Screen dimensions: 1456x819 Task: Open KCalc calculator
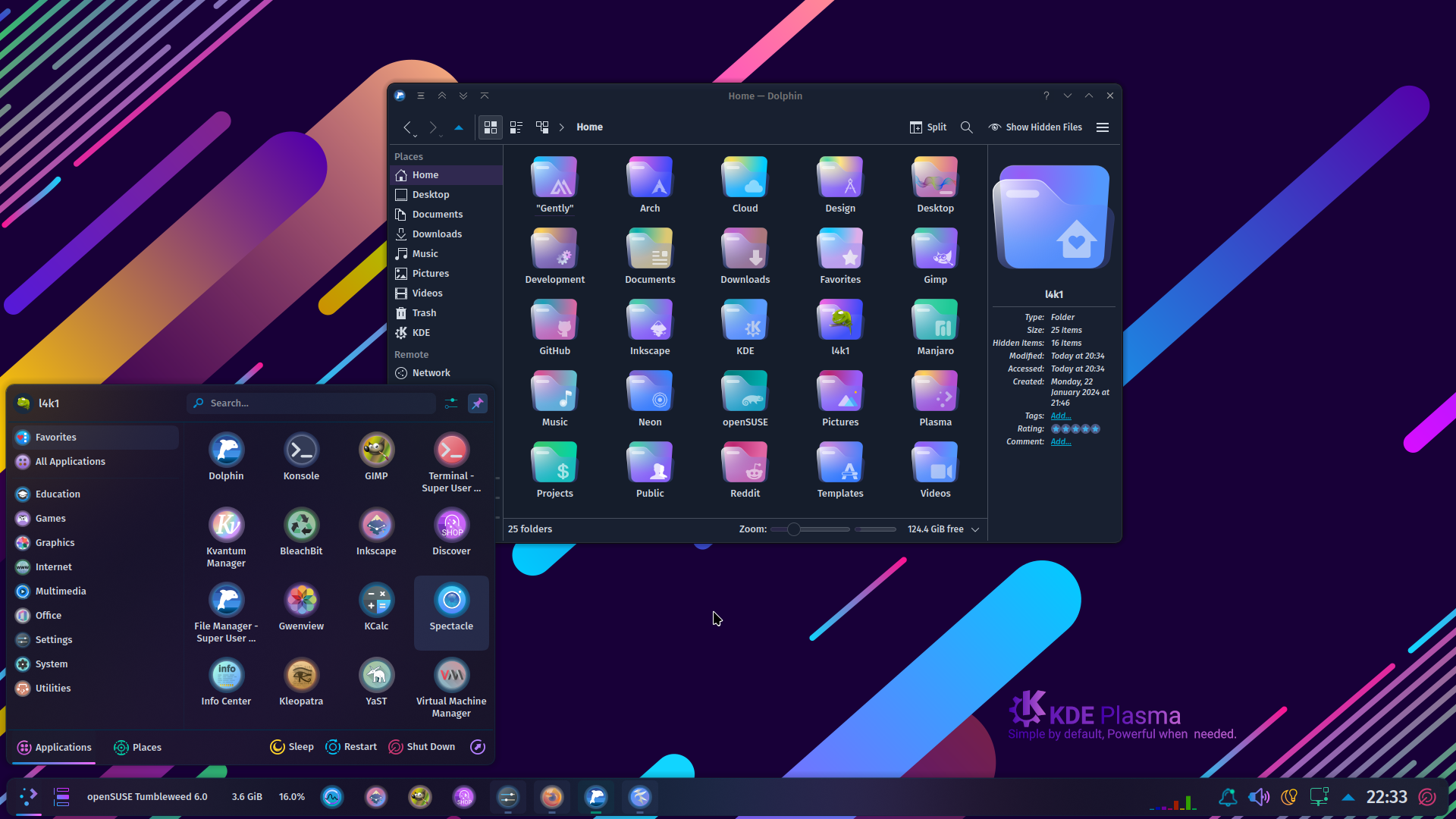[x=376, y=607]
